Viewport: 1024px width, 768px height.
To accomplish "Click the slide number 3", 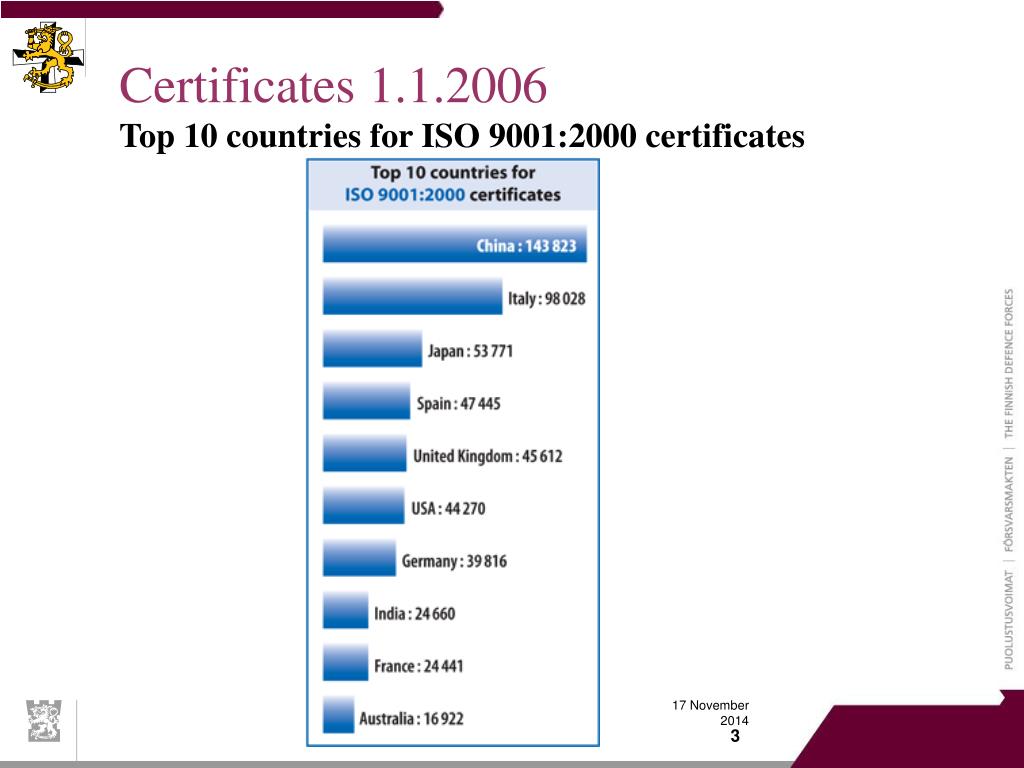I will (x=735, y=737).
